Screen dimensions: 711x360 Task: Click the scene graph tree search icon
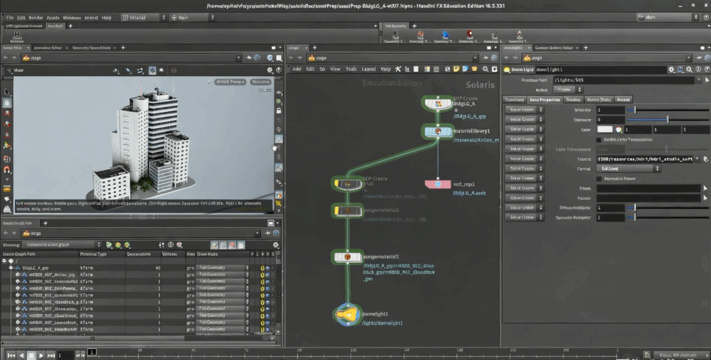click(180, 245)
